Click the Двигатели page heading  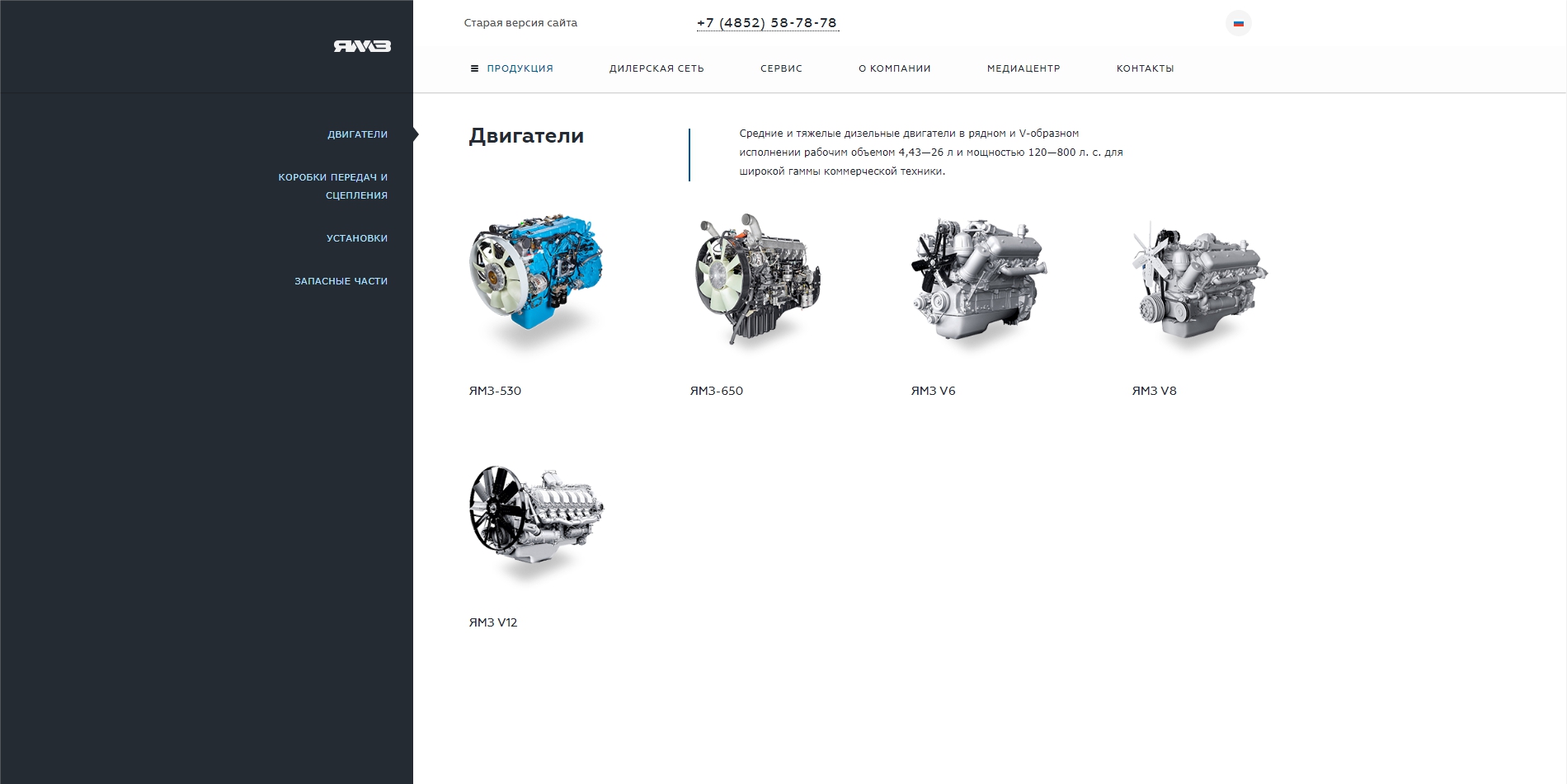click(526, 136)
